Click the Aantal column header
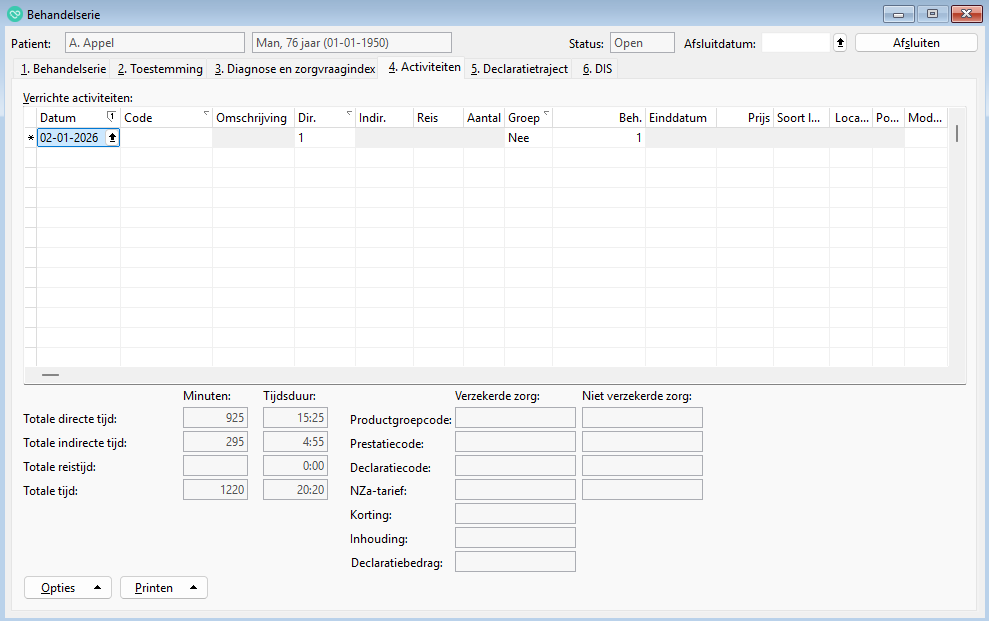Screen dimensions: 989x621 pos(484,118)
